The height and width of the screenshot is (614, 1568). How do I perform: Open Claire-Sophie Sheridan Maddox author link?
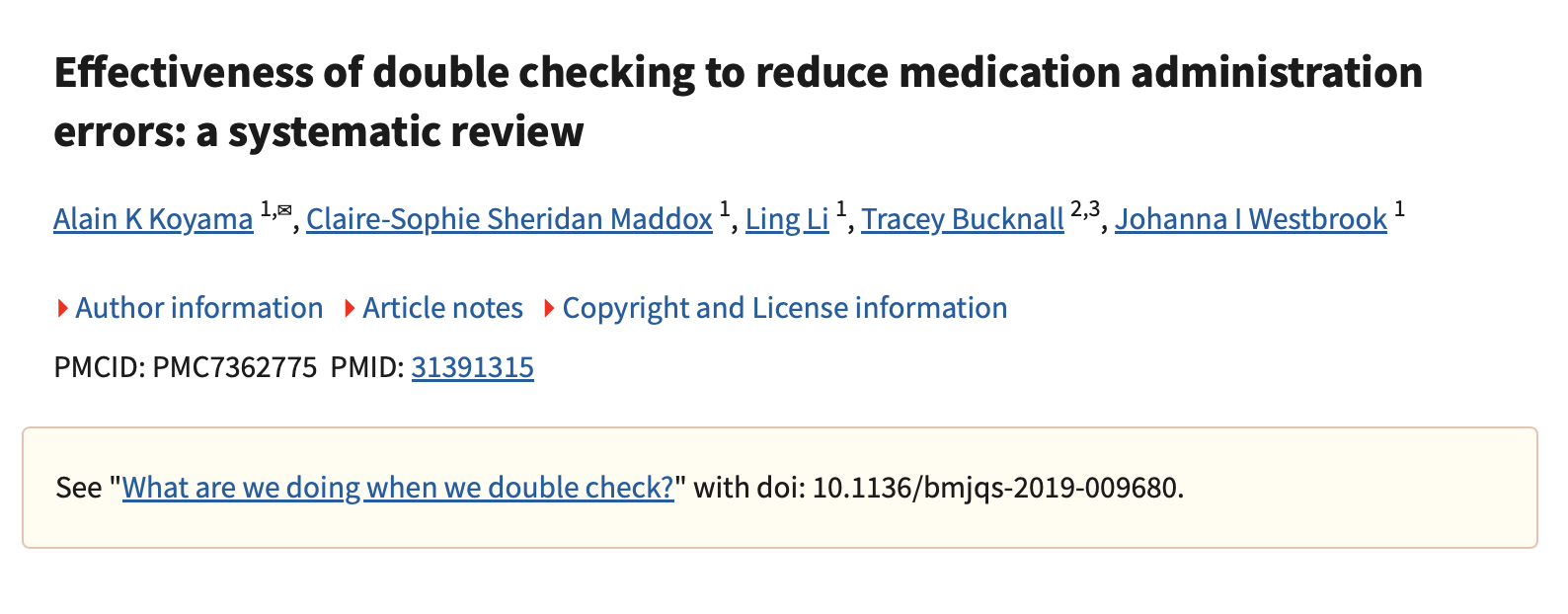coord(509,219)
